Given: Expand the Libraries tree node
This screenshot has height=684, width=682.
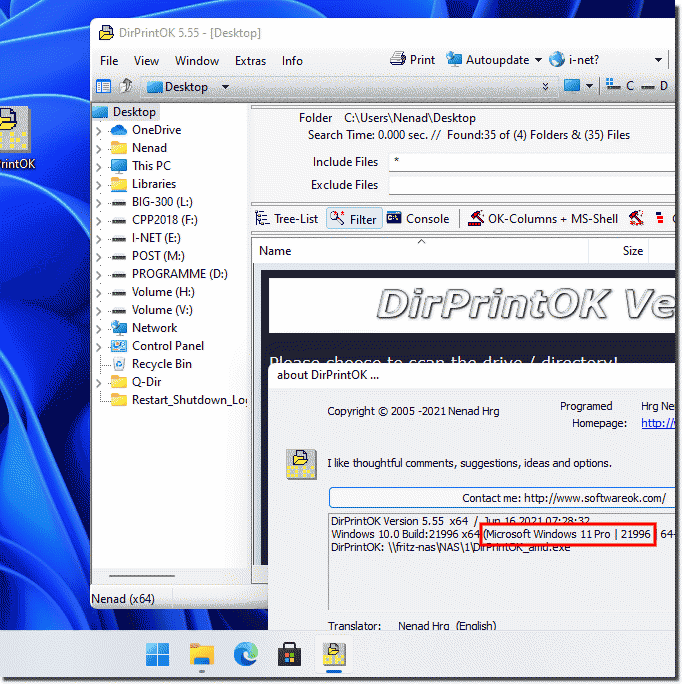Looking at the screenshot, I should [99, 185].
